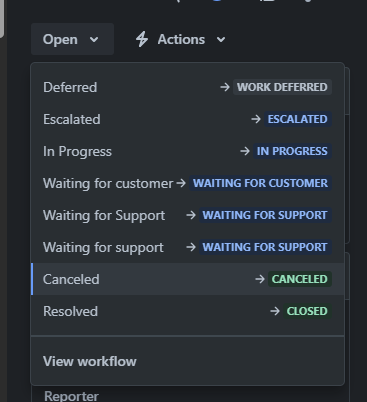Click the green CLOSED status badge
The height and width of the screenshot is (402, 367).
coord(307,311)
